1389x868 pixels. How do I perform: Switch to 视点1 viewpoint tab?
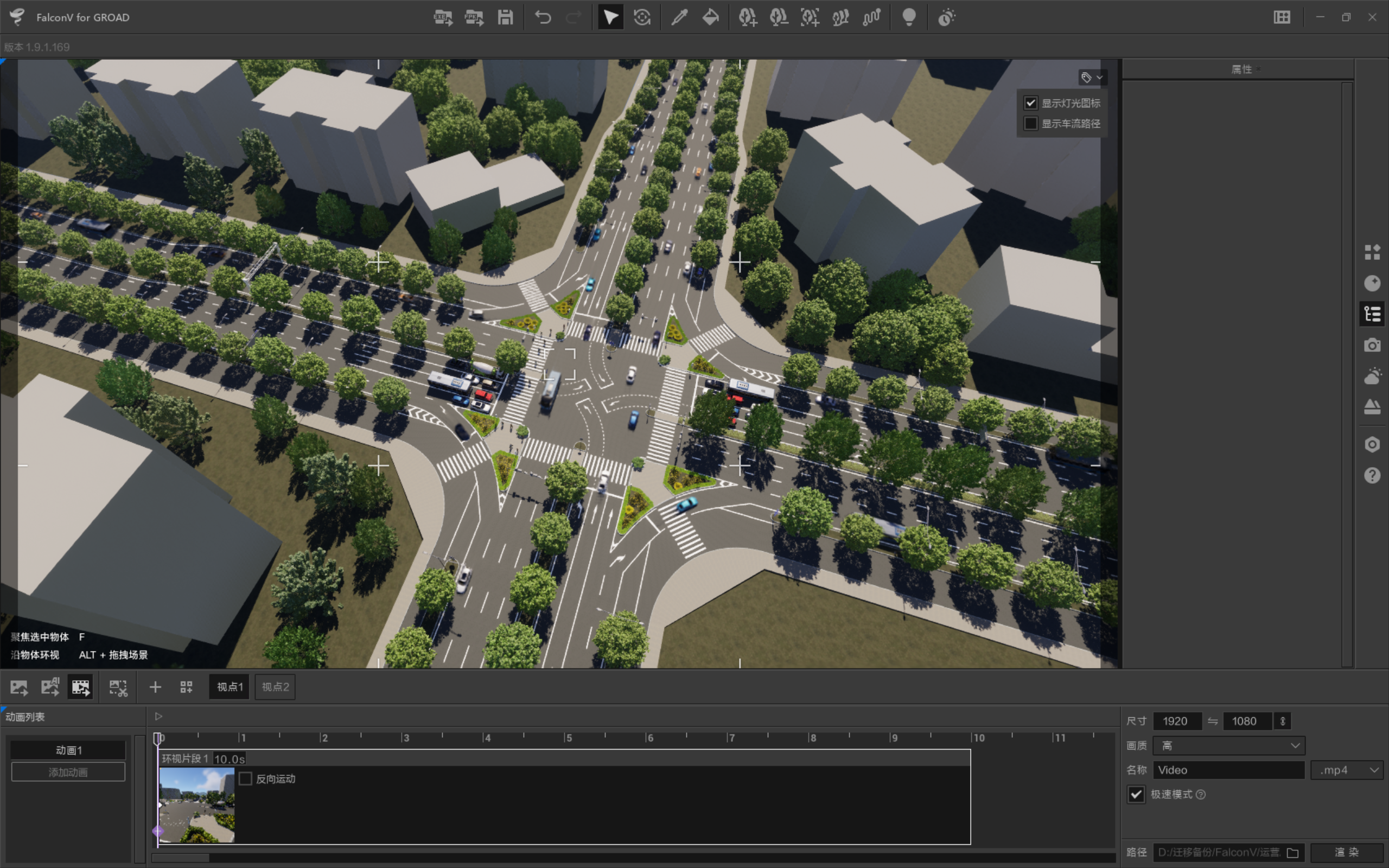[x=230, y=687]
